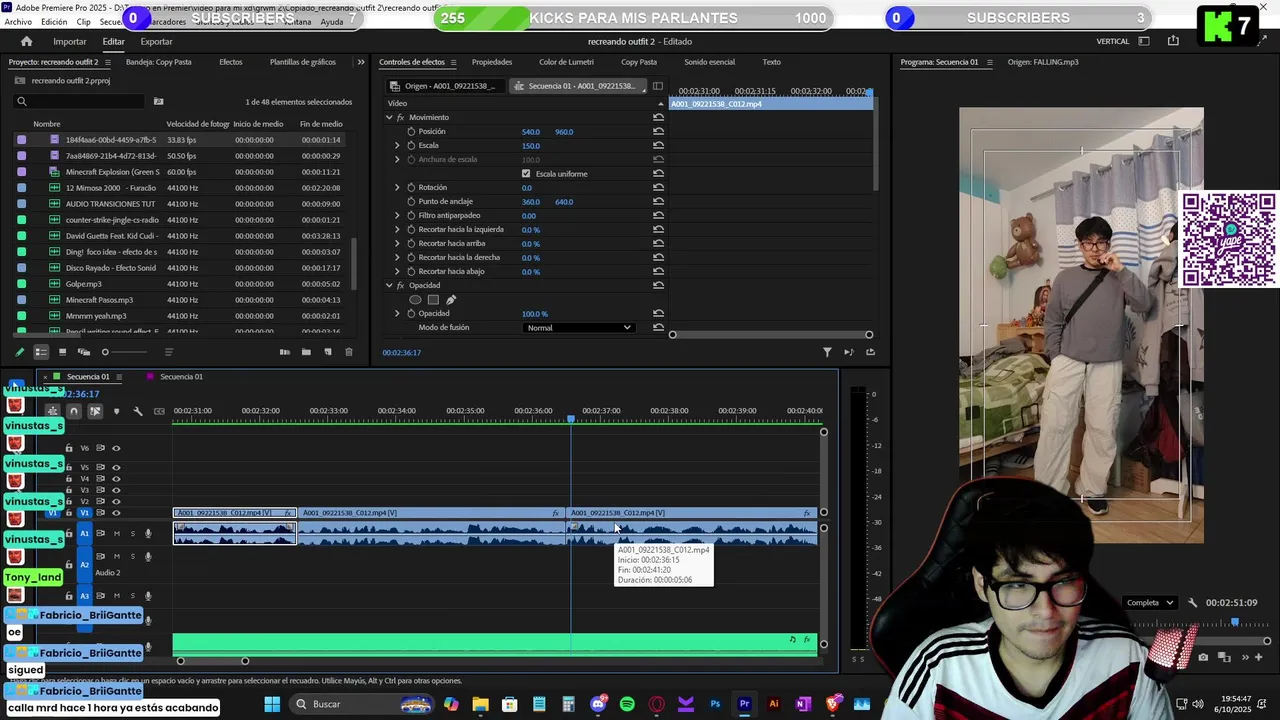Screen dimensions: 1280x720
Task: Open Photoshop from the taskbar
Action: [715, 704]
